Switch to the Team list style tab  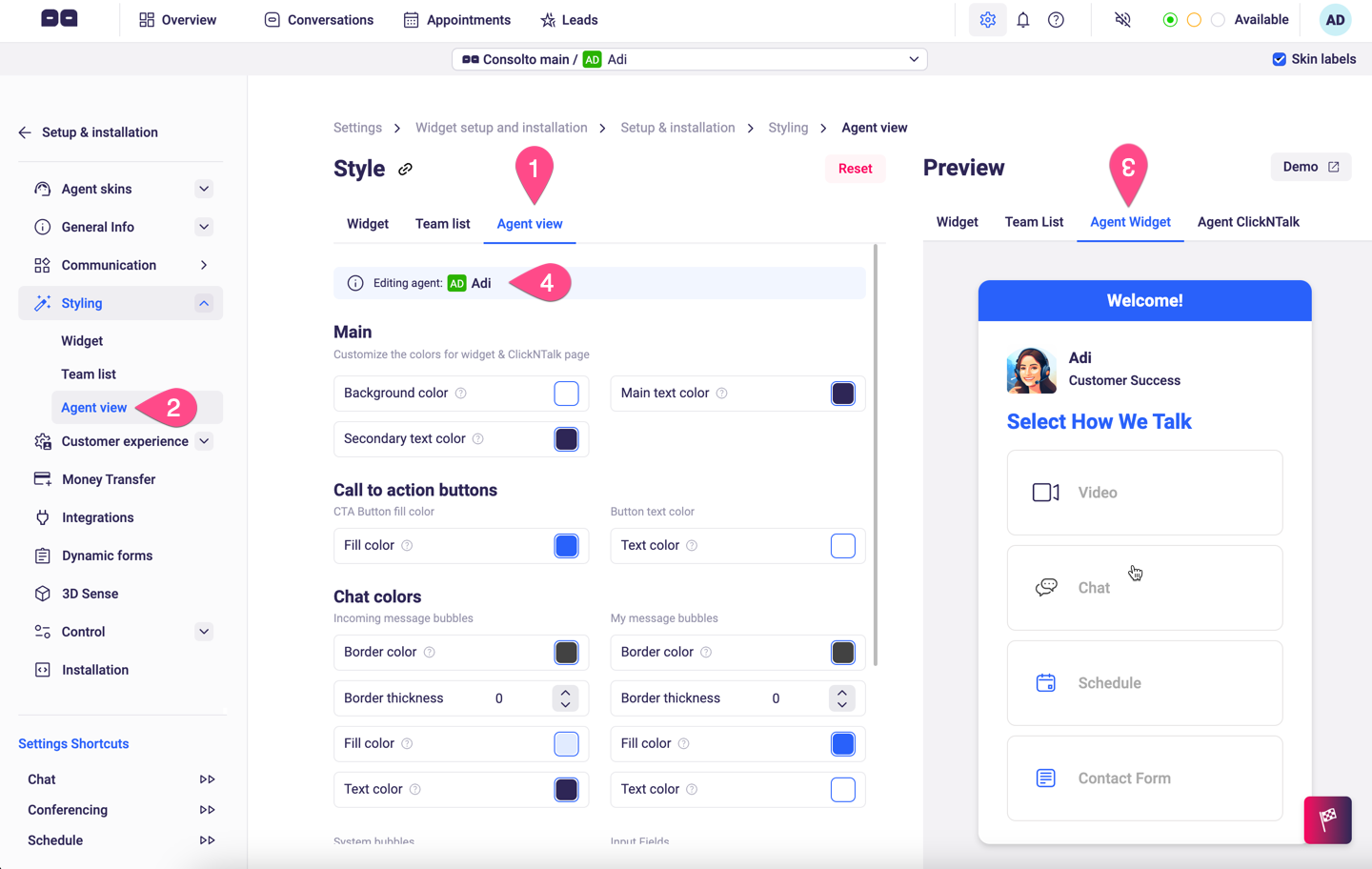pyautogui.click(x=442, y=223)
